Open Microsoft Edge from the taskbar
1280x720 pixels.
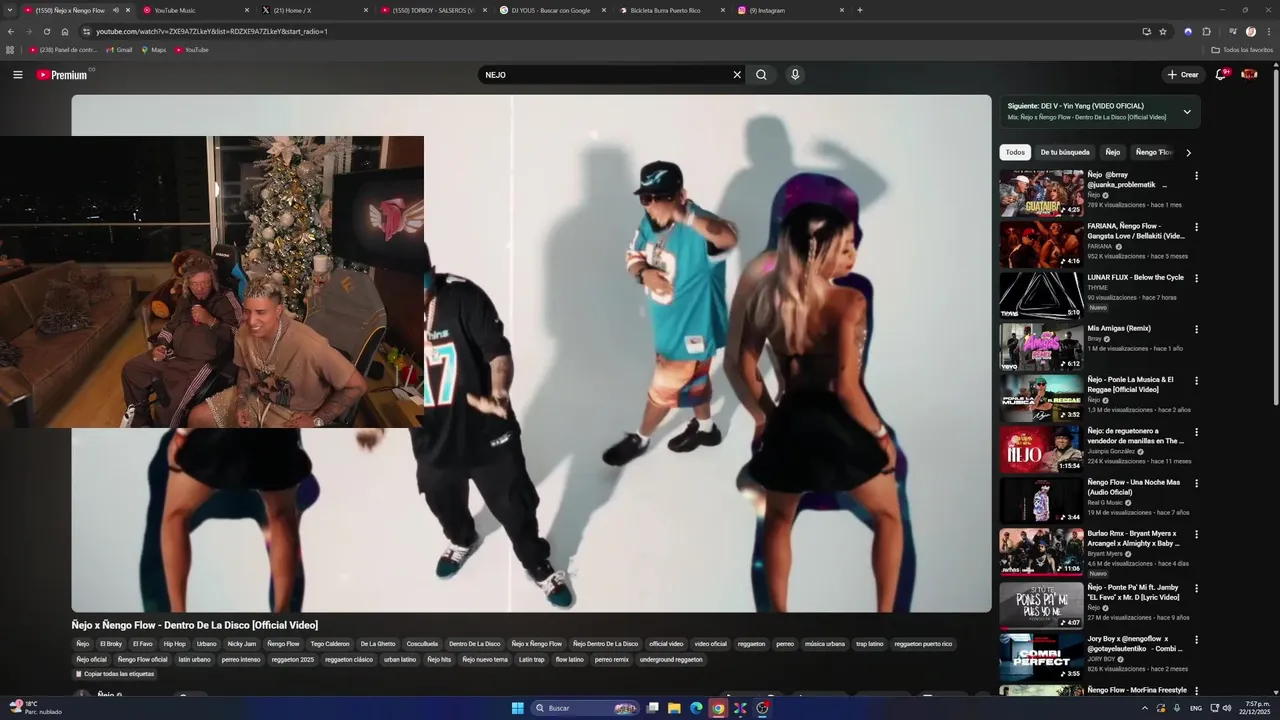pyautogui.click(x=696, y=708)
